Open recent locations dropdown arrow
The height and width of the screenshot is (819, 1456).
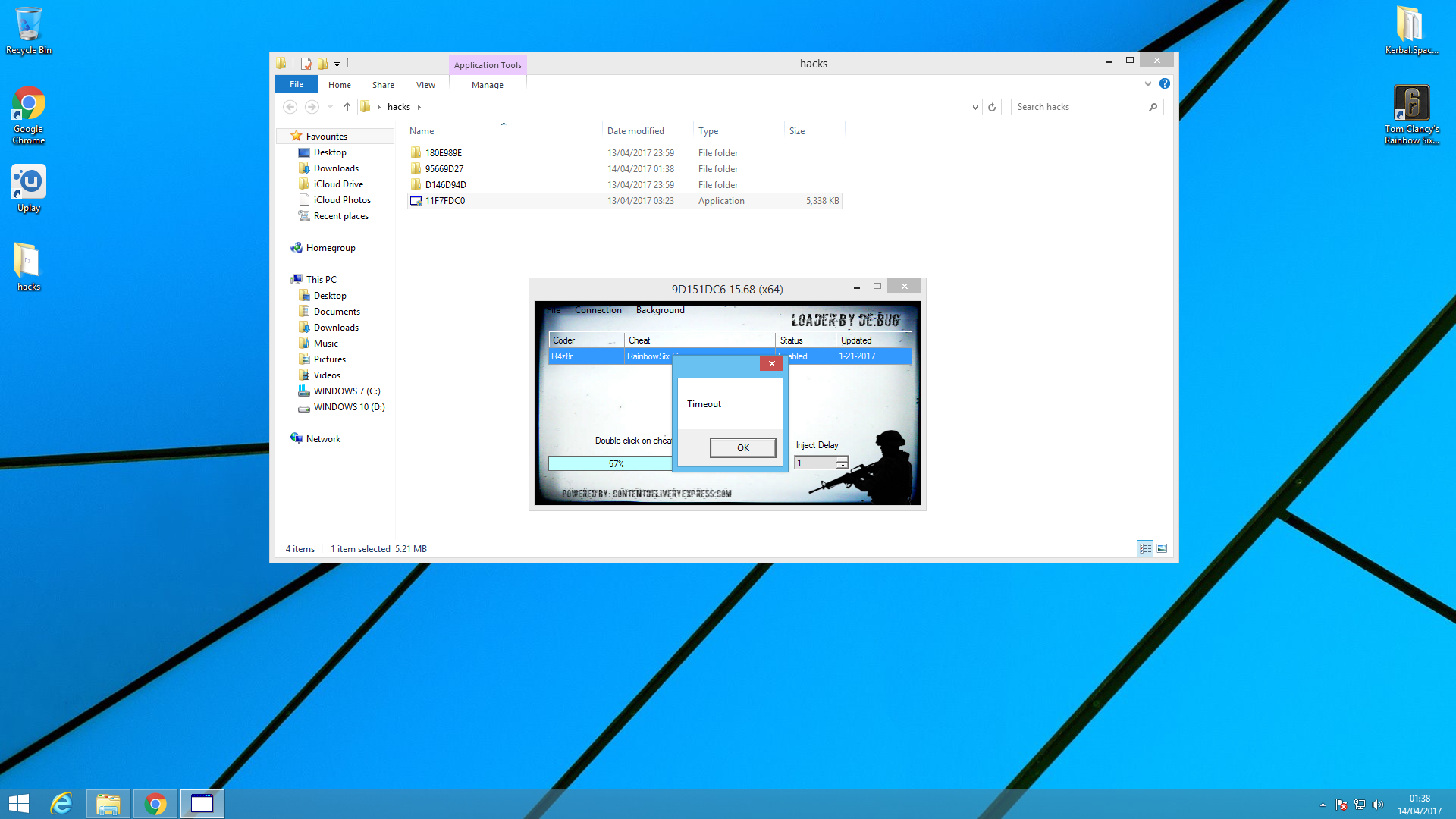point(330,107)
